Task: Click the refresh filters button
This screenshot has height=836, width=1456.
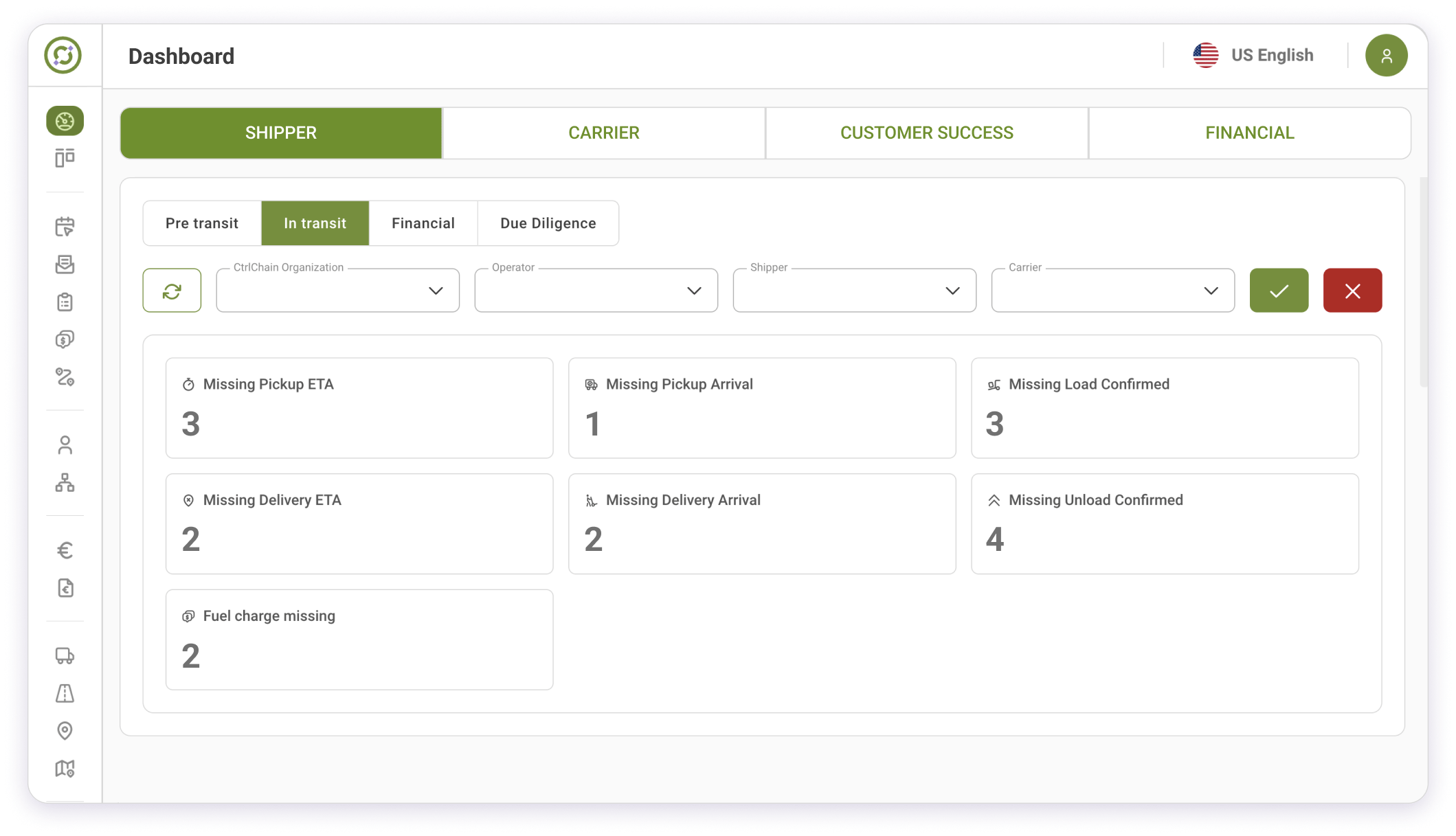Action: (x=172, y=291)
